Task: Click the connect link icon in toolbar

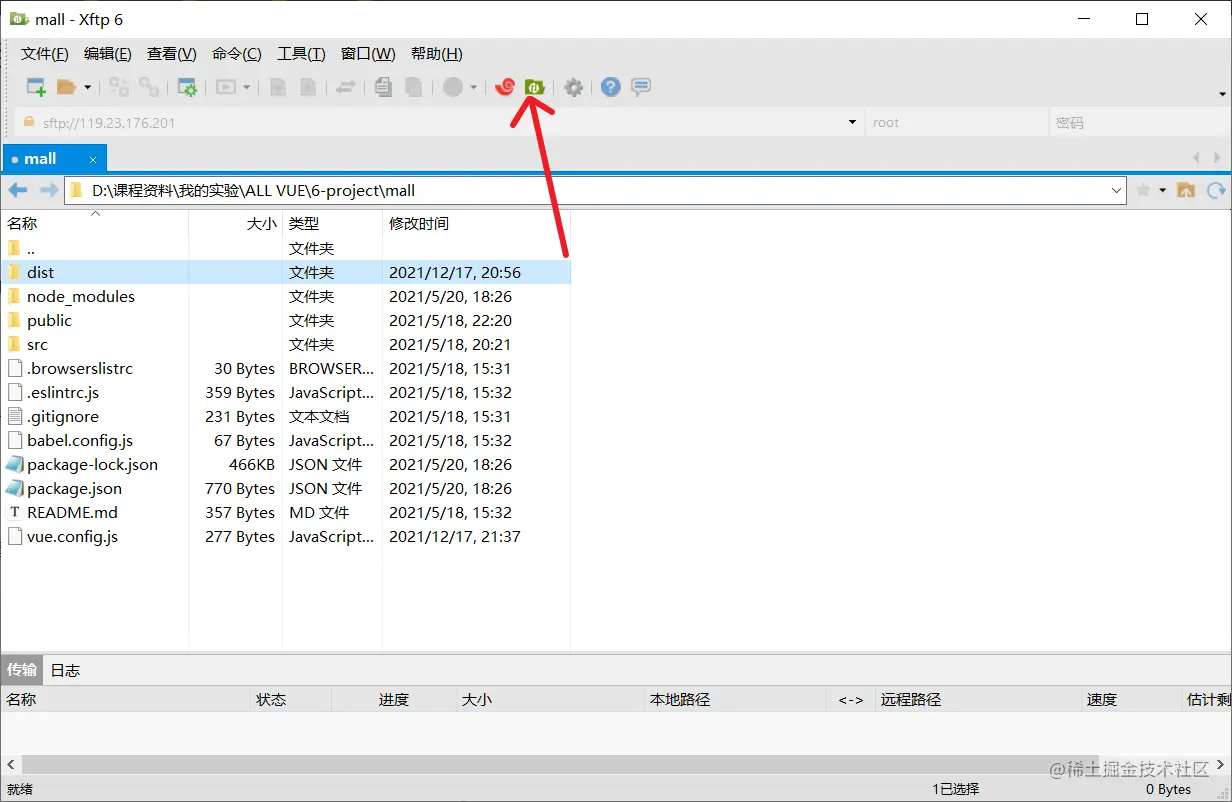Action: [x=119, y=87]
